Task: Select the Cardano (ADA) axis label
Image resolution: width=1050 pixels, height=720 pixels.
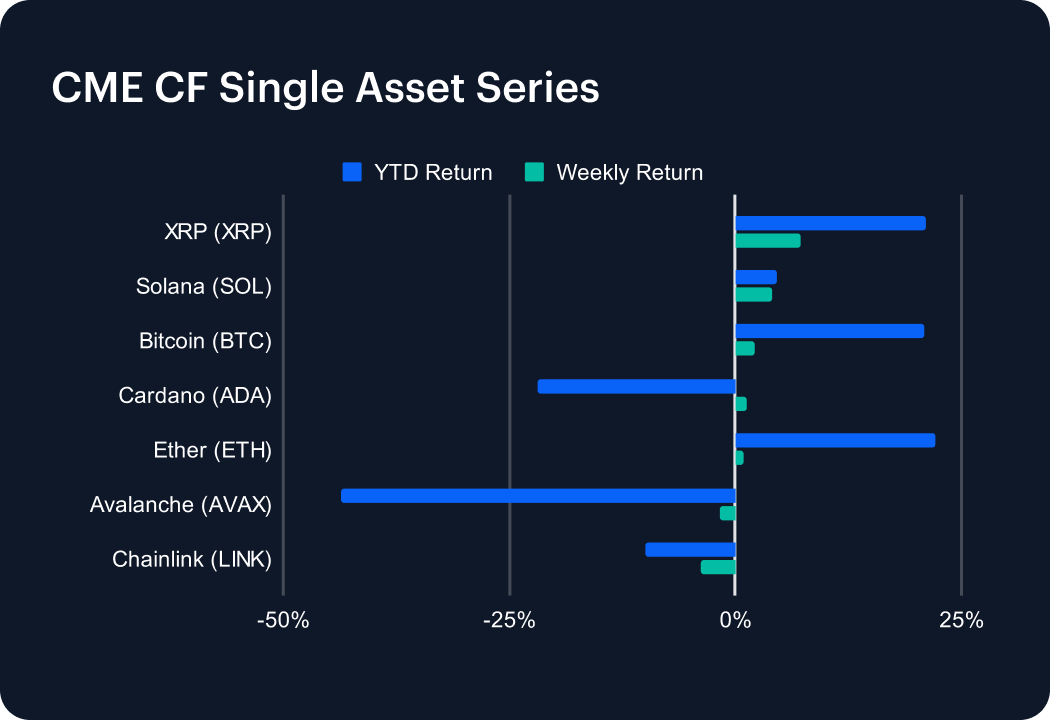Action: (x=195, y=395)
